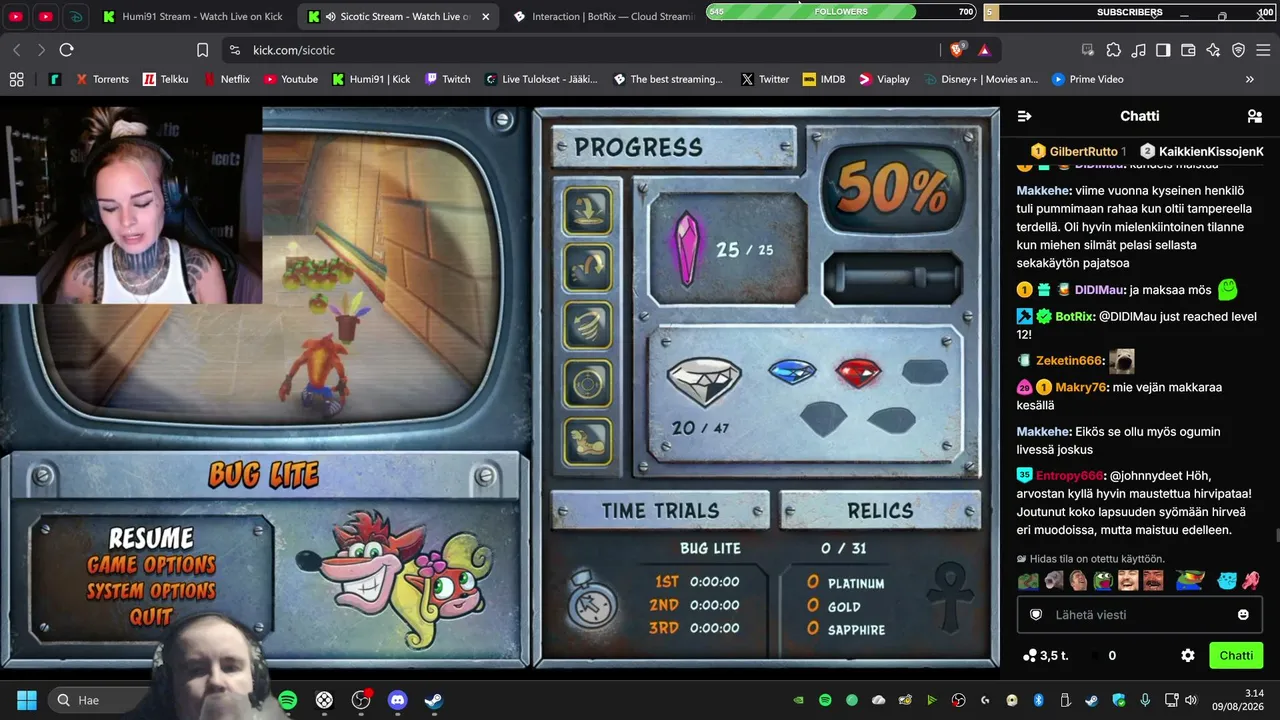Image resolution: width=1280 pixels, height=720 pixels.
Task: Click the chat scrollbar
Action: coord(1276,536)
